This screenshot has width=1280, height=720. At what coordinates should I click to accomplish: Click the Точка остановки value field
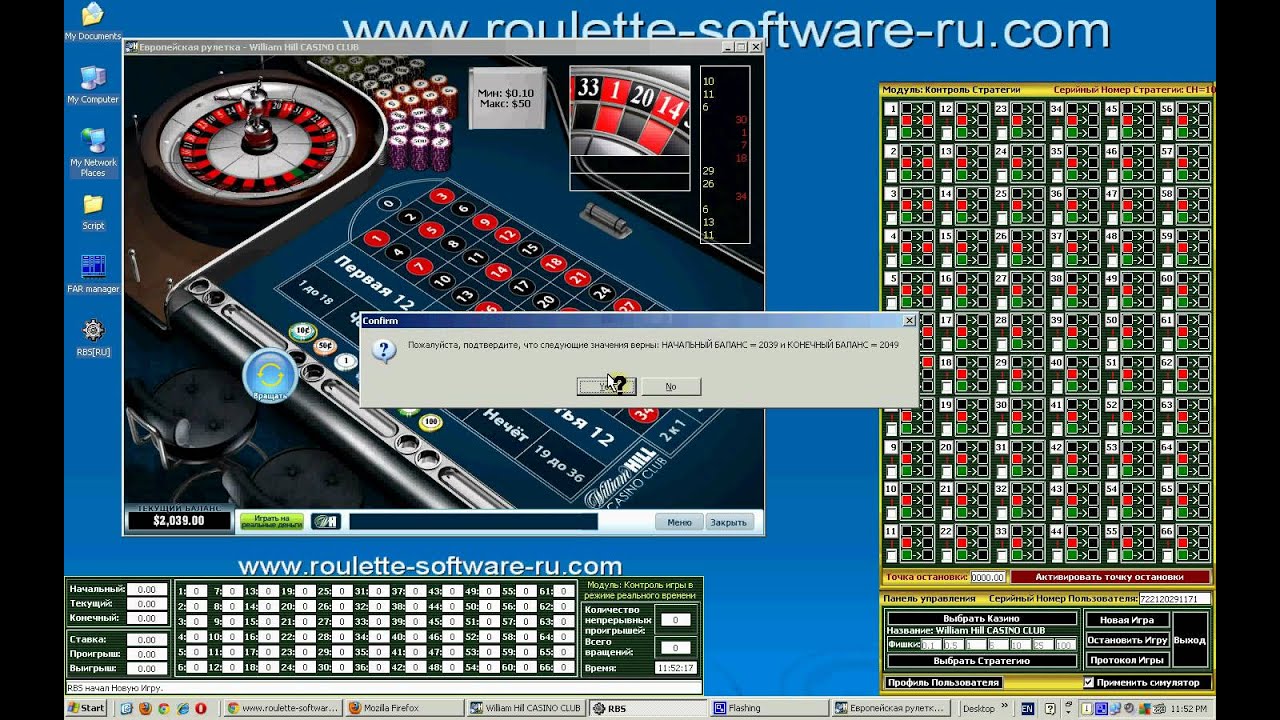pos(987,577)
